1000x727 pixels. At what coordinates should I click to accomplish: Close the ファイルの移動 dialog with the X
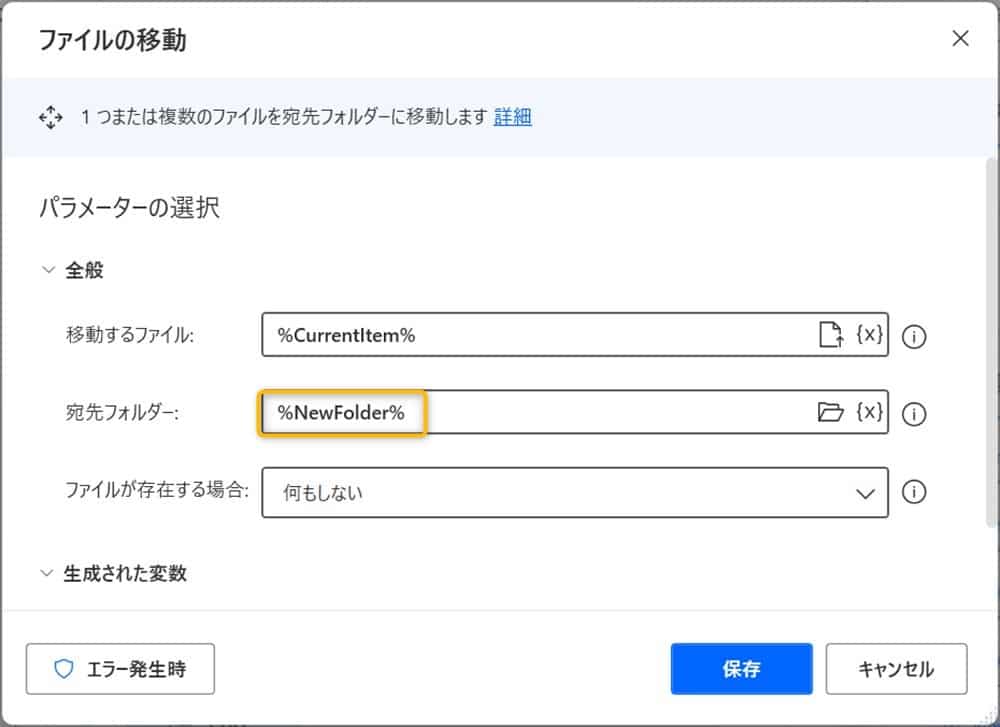(960, 38)
